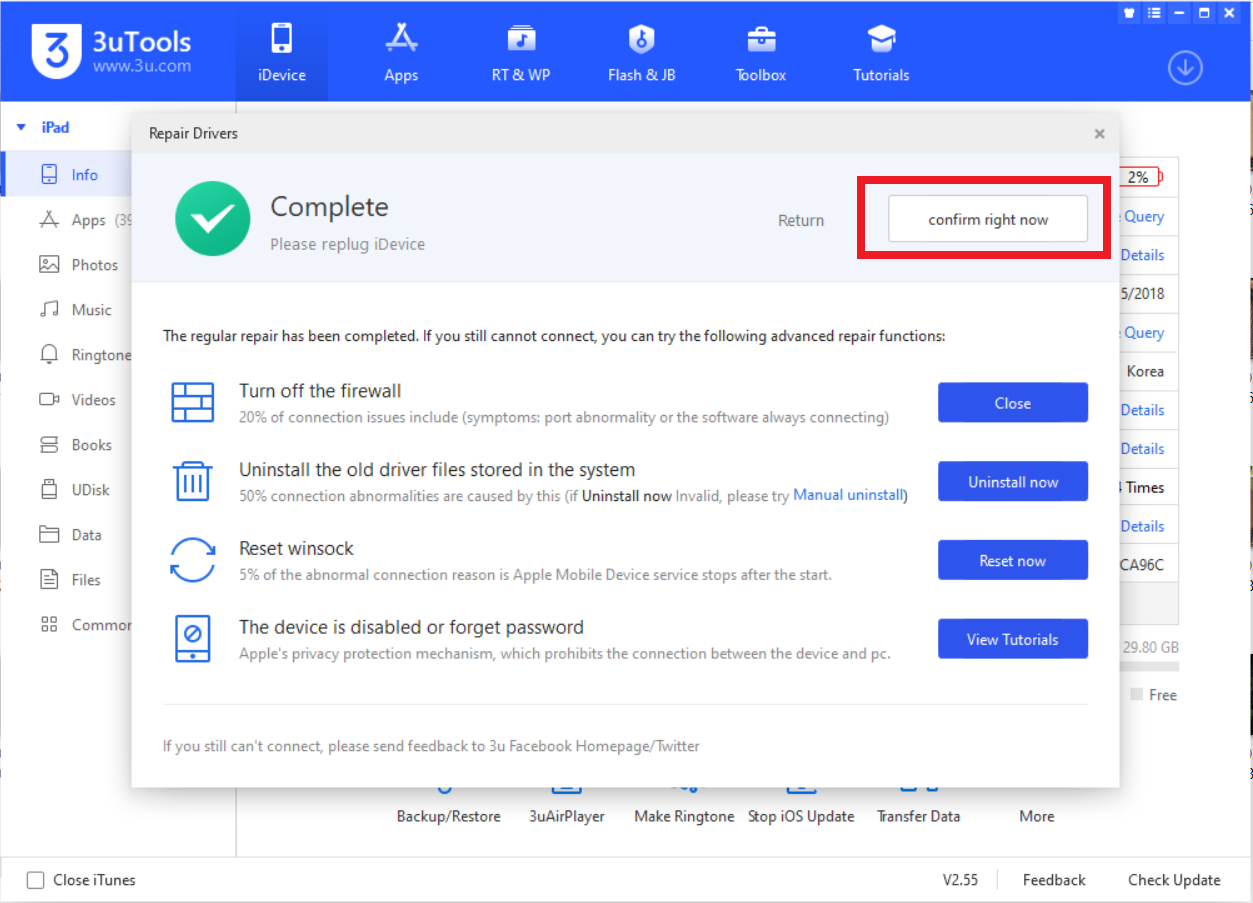Screen dimensions: 1253x903
Task: Click Check Update in status bar
Action: tap(1174, 880)
